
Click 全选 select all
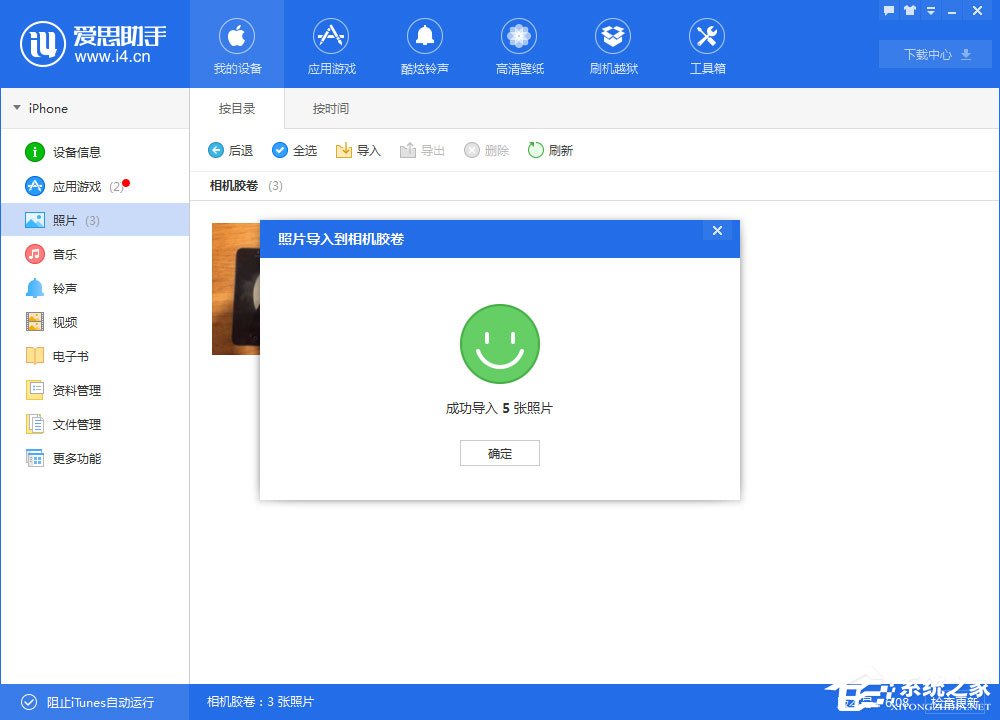294,151
